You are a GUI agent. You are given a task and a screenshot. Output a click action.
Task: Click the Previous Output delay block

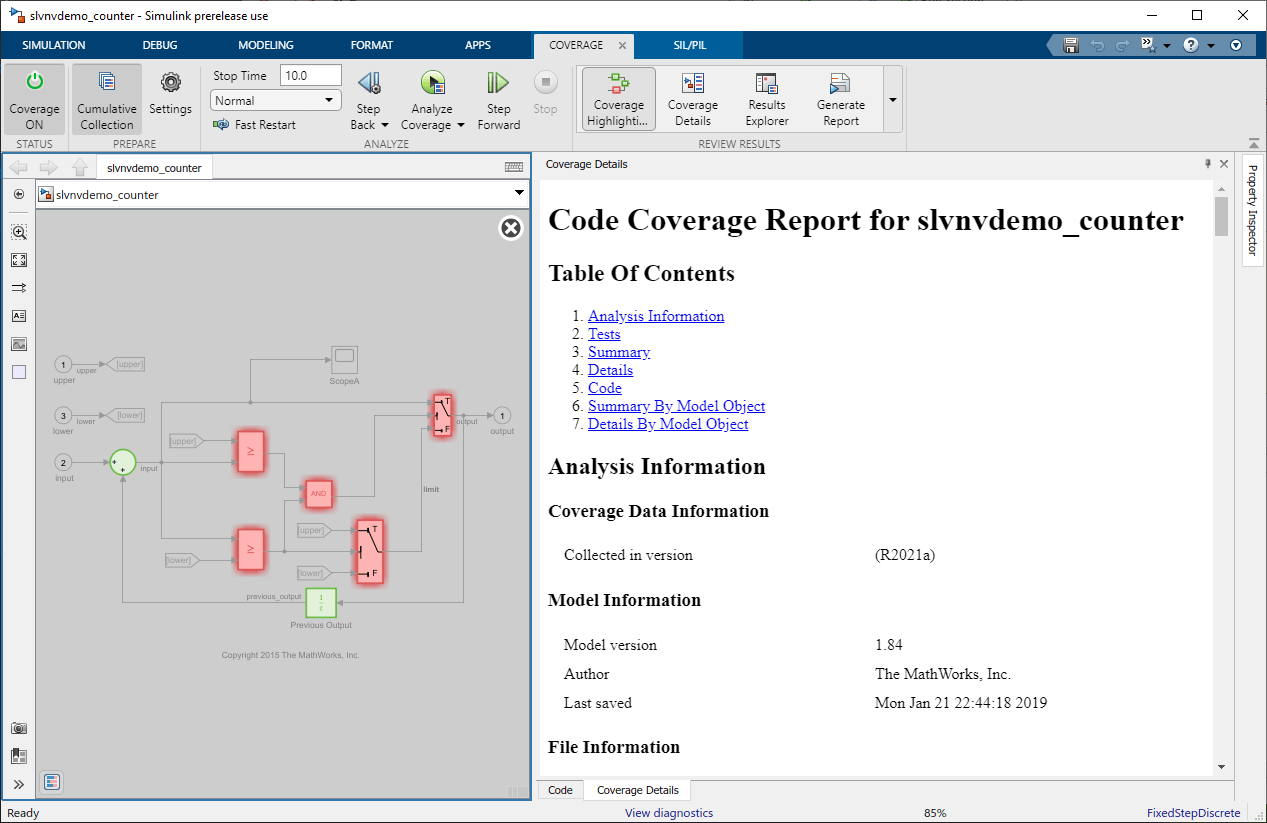(321, 603)
